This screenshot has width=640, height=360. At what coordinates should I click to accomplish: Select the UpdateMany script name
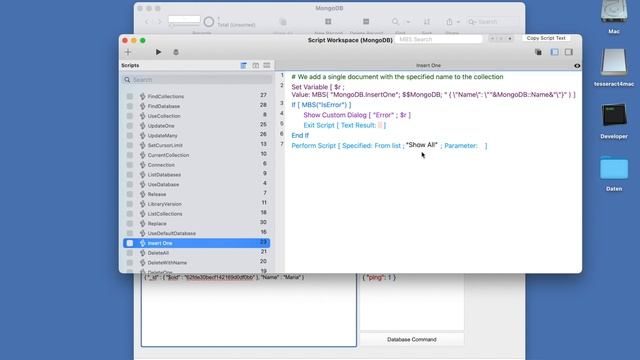pos(162,136)
